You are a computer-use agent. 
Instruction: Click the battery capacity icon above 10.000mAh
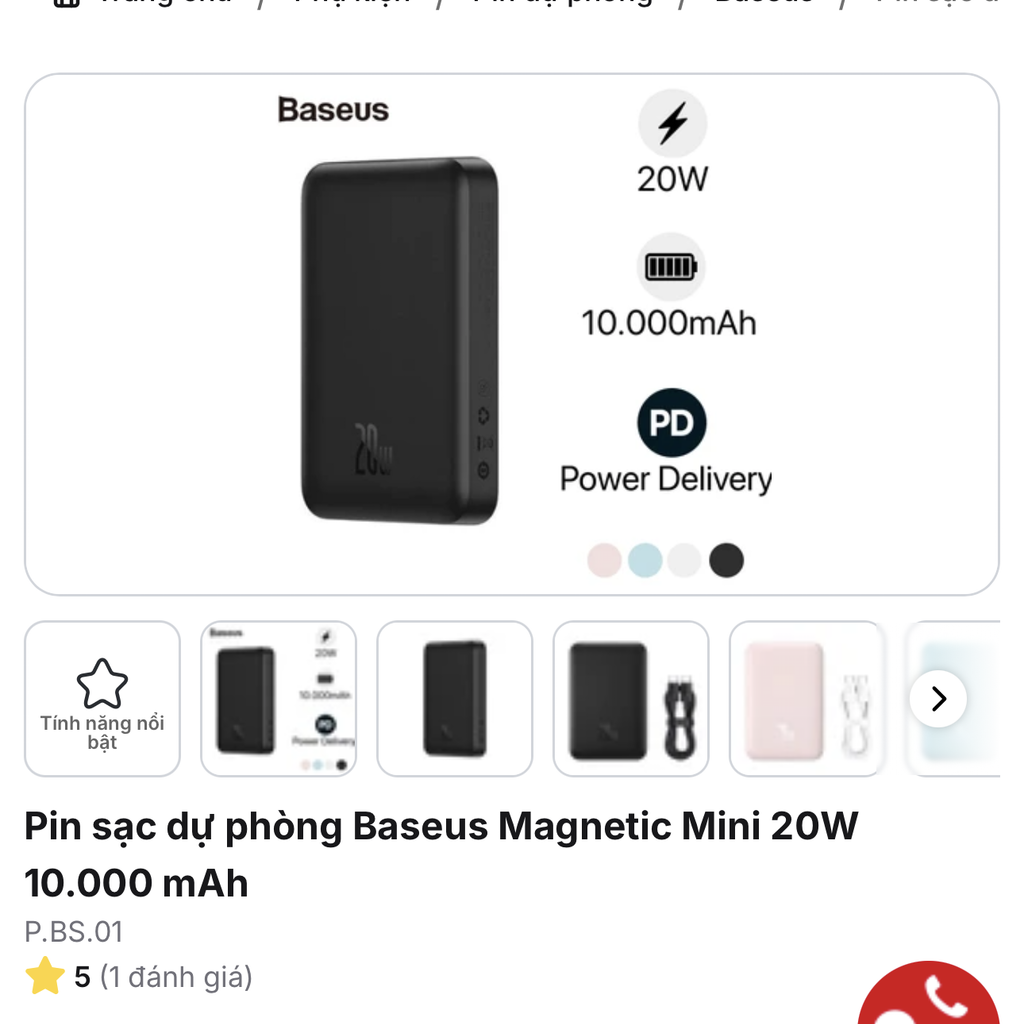[x=670, y=267]
